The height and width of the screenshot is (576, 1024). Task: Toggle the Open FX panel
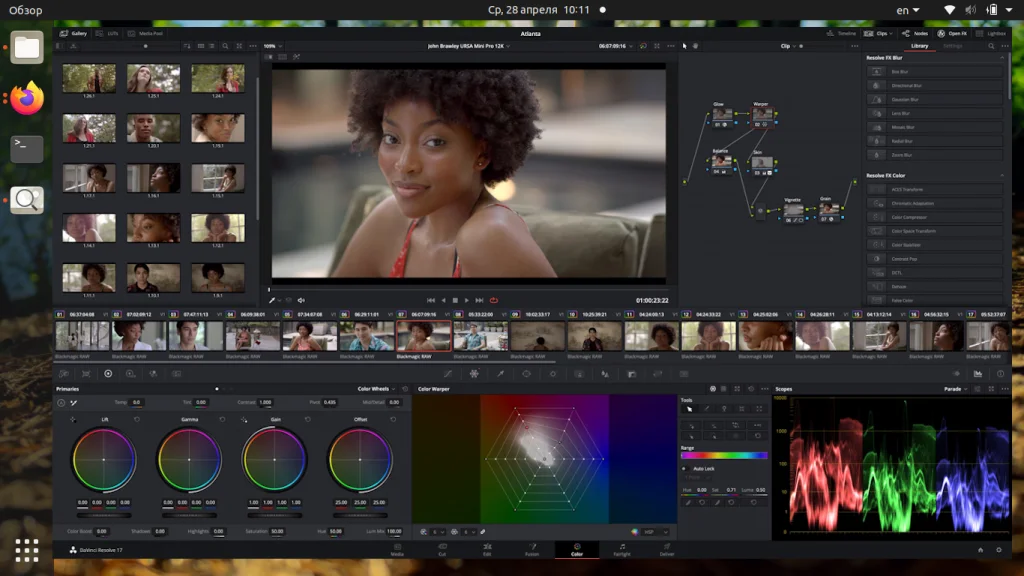click(x=951, y=33)
